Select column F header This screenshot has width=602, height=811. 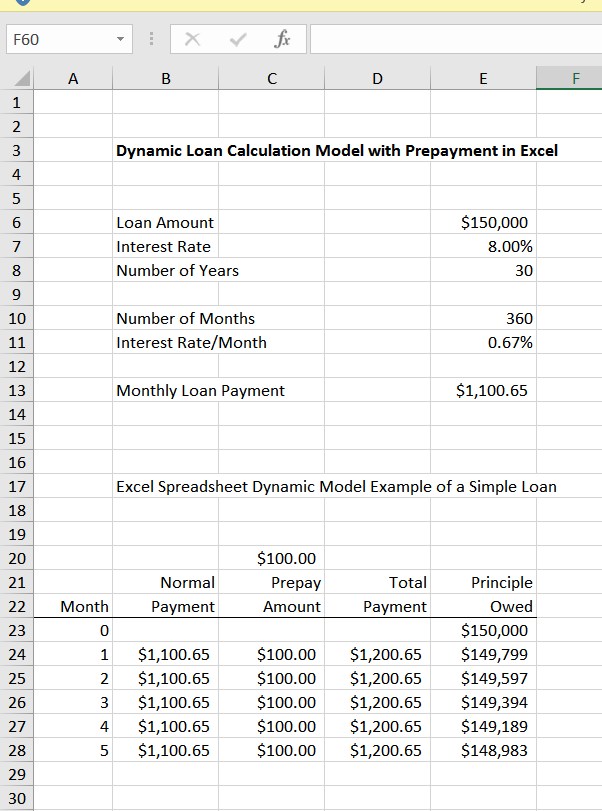pos(569,79)
